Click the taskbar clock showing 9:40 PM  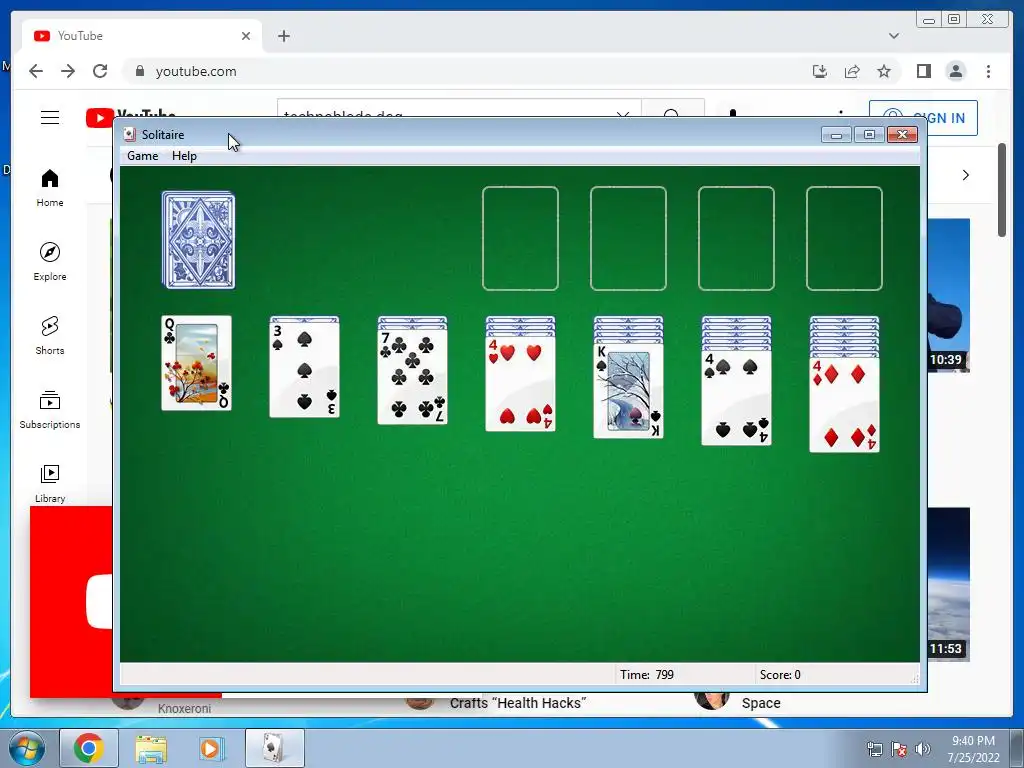click(973, 749)
